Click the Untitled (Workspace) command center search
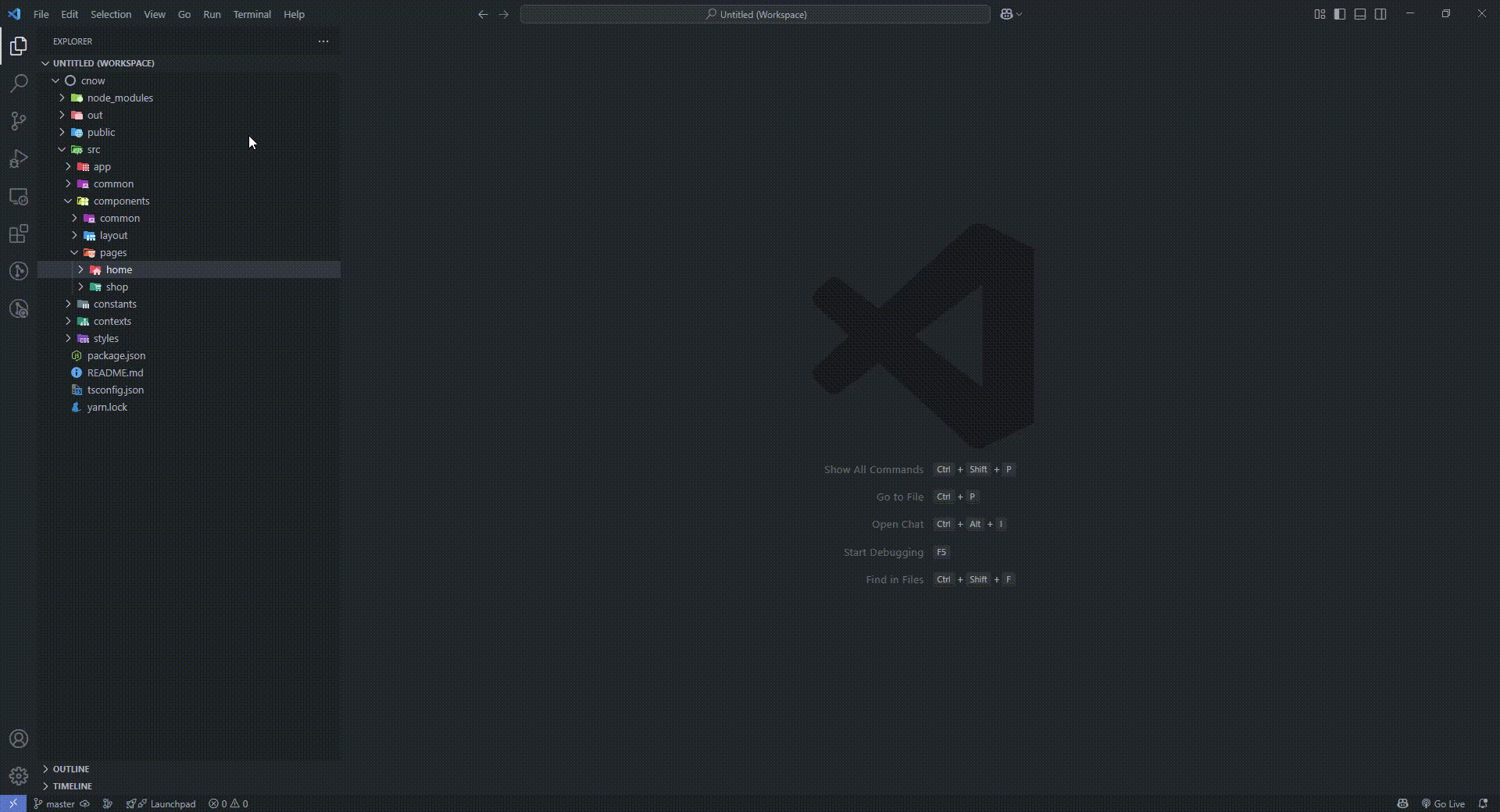The height and width of the screenshot is (812, 1500). pos(755,14)
